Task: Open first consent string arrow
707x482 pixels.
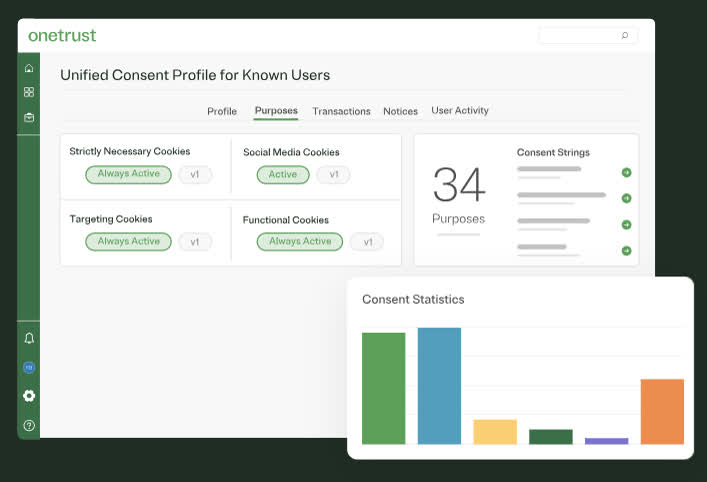Action: pos(626,172)
